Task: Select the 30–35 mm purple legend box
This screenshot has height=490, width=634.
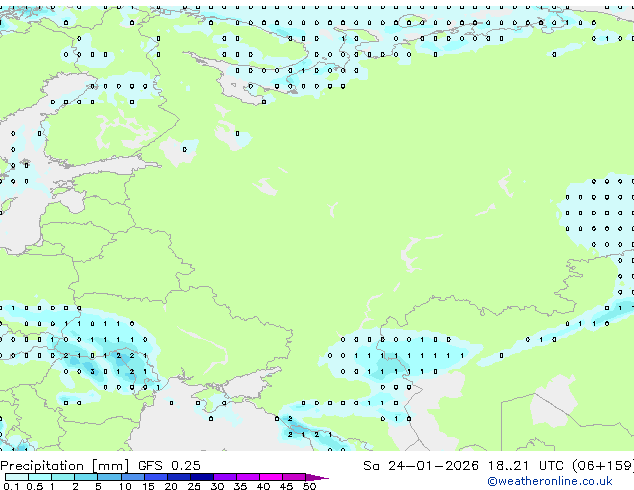Action: pyautogui.click(x=225, y=477)
